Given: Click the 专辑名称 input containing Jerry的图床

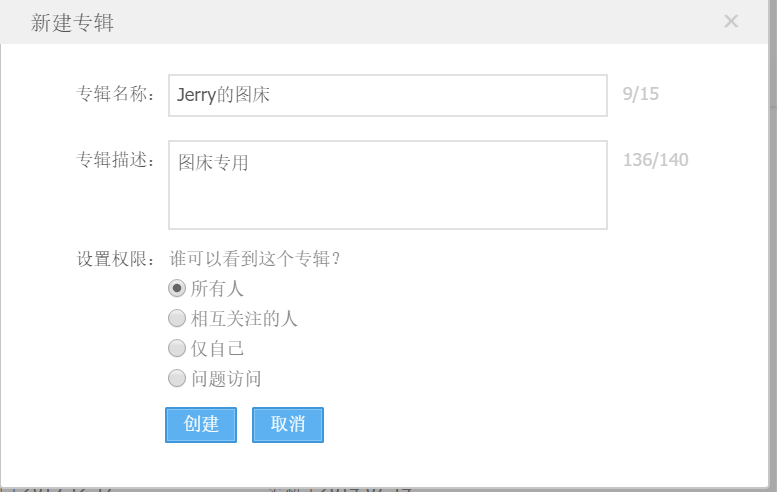Looking at the screenshot, I should 387,96.
